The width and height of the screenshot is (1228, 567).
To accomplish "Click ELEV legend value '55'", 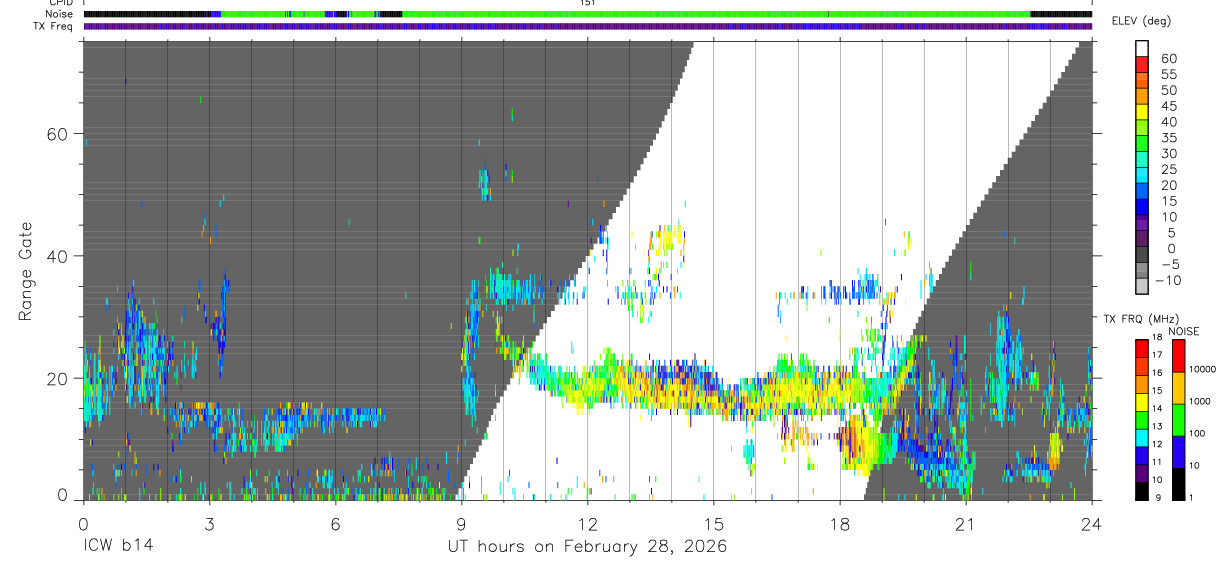I will click(1168, 74).
